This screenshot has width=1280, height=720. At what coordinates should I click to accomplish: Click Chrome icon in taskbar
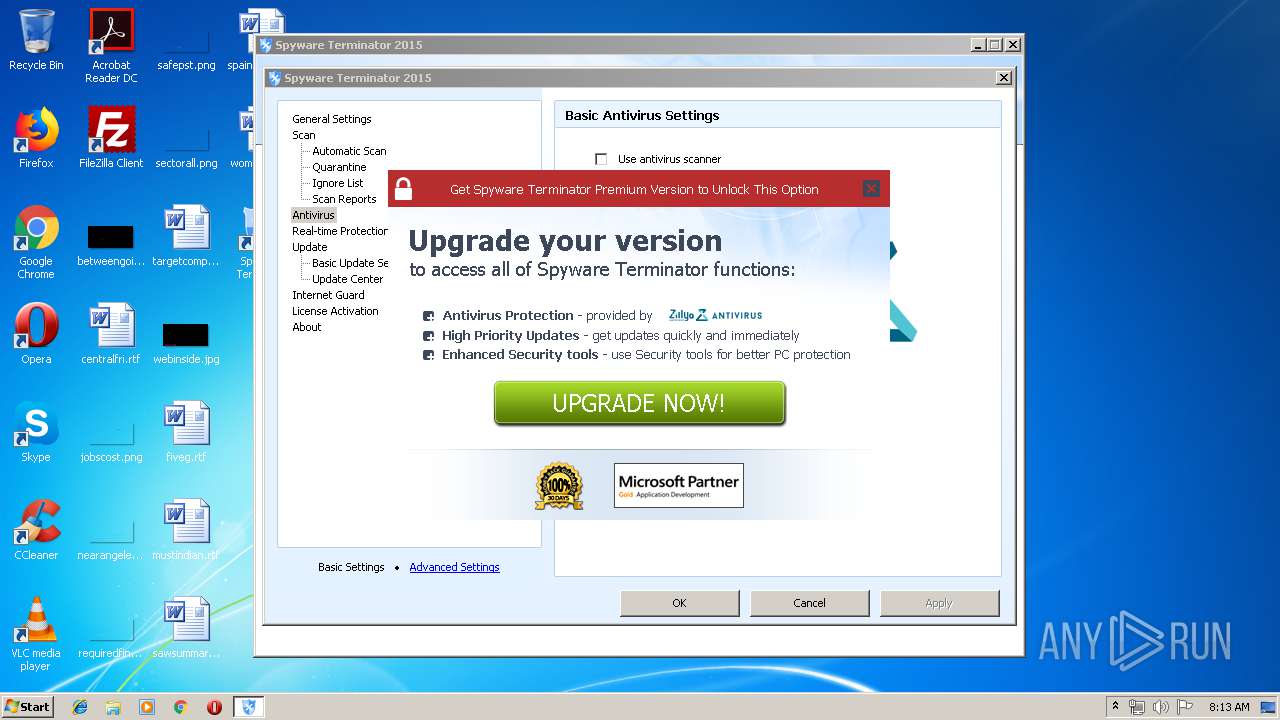tap(181, 707)
